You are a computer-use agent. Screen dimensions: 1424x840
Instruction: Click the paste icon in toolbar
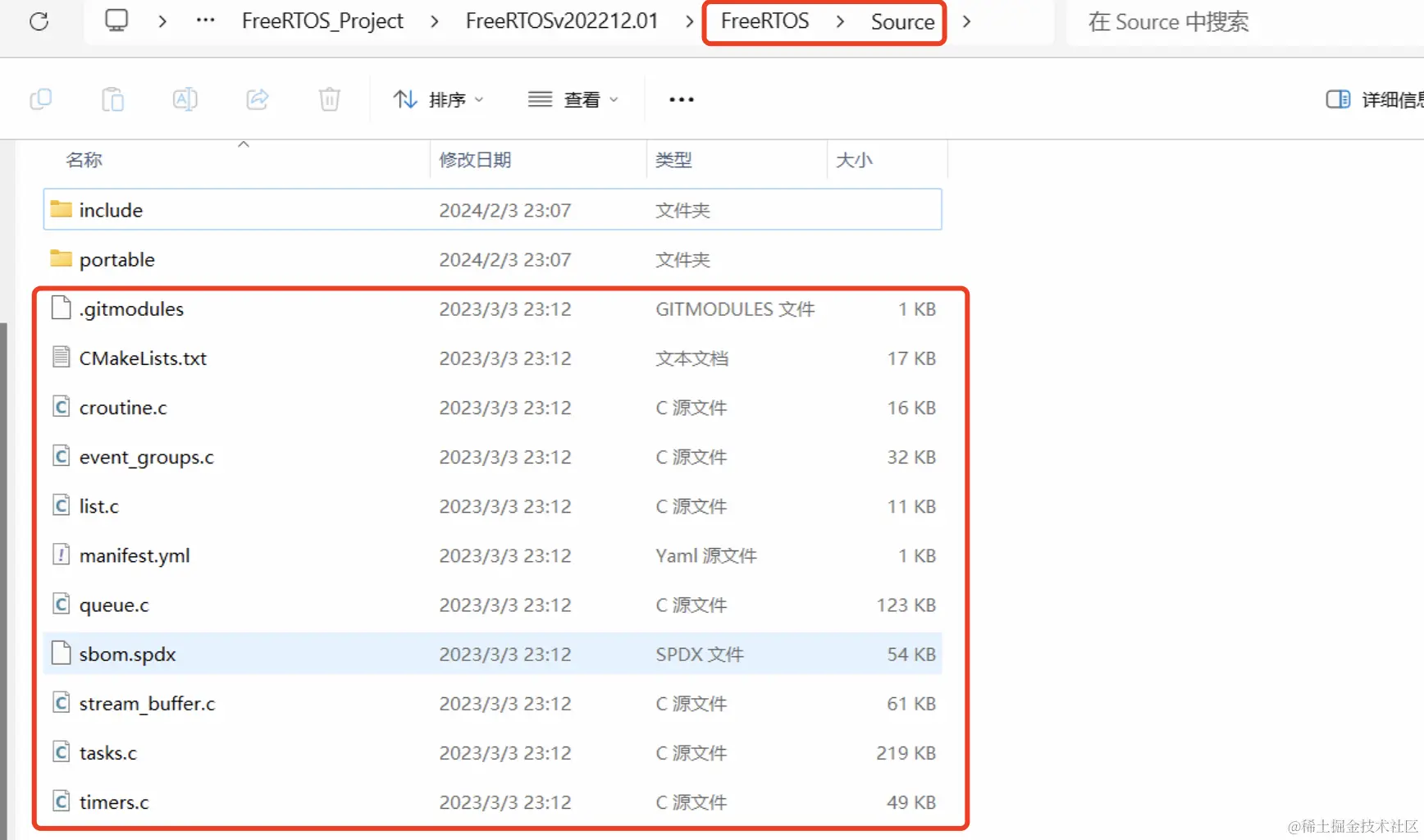112,99
